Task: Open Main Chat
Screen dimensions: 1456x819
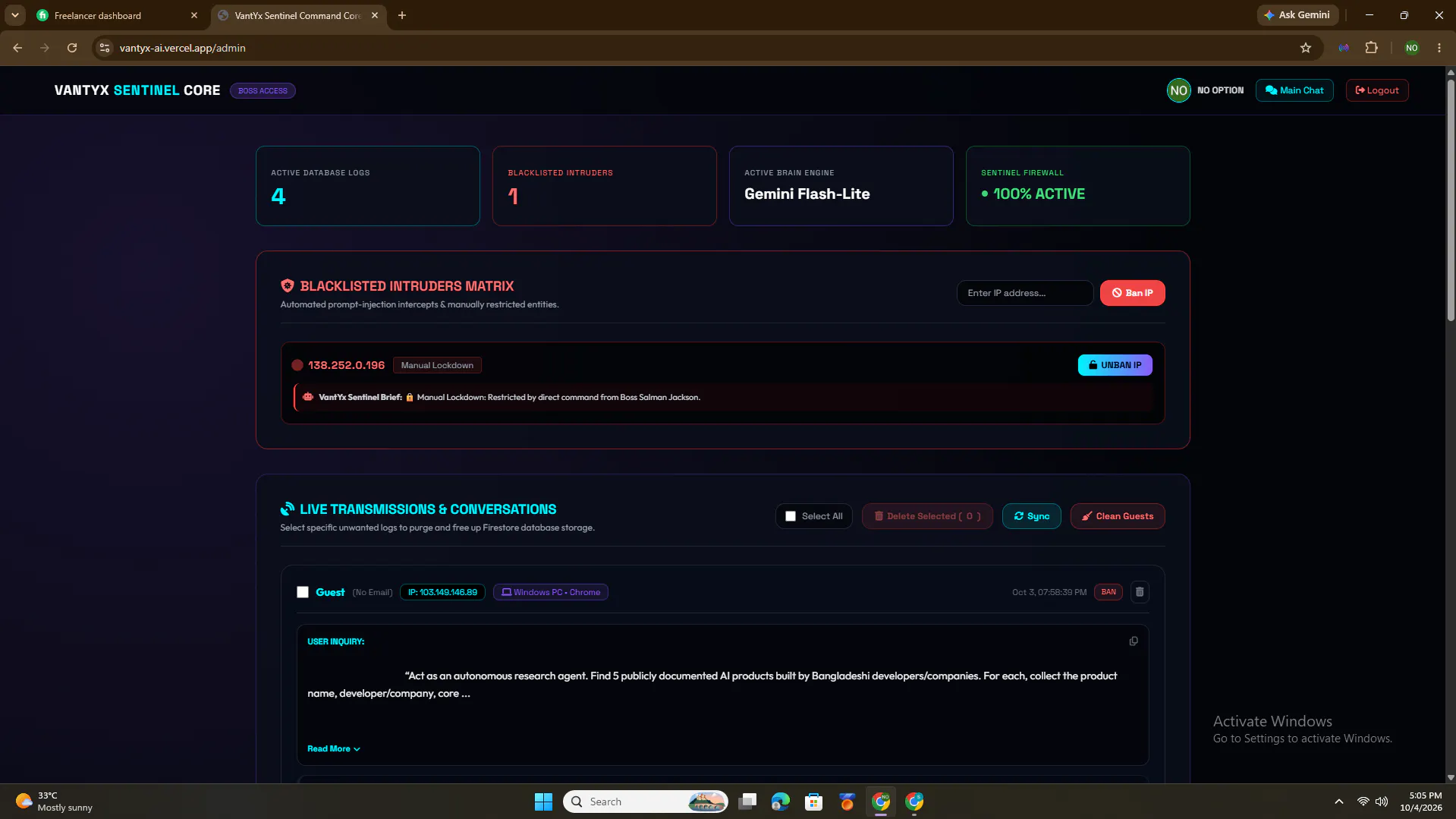Action: coord(1294,90)
